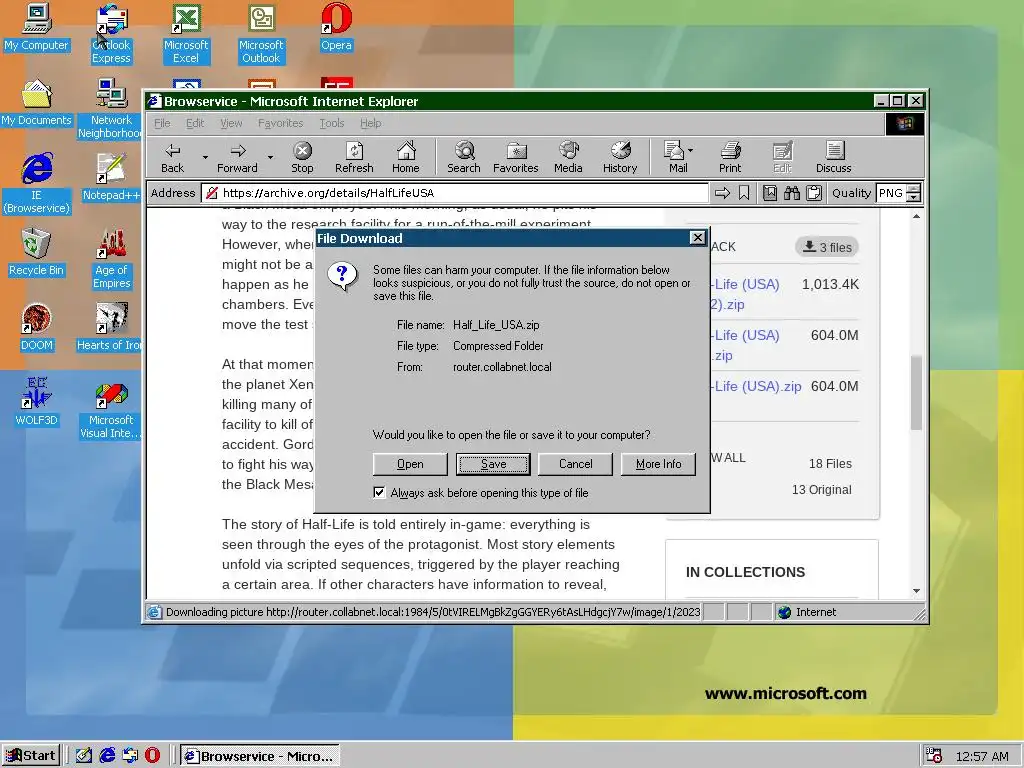Viewport: 1024px width, 768px height.
Task: Click the bookmark ribbon icon
Action: [x=744, y=193]
